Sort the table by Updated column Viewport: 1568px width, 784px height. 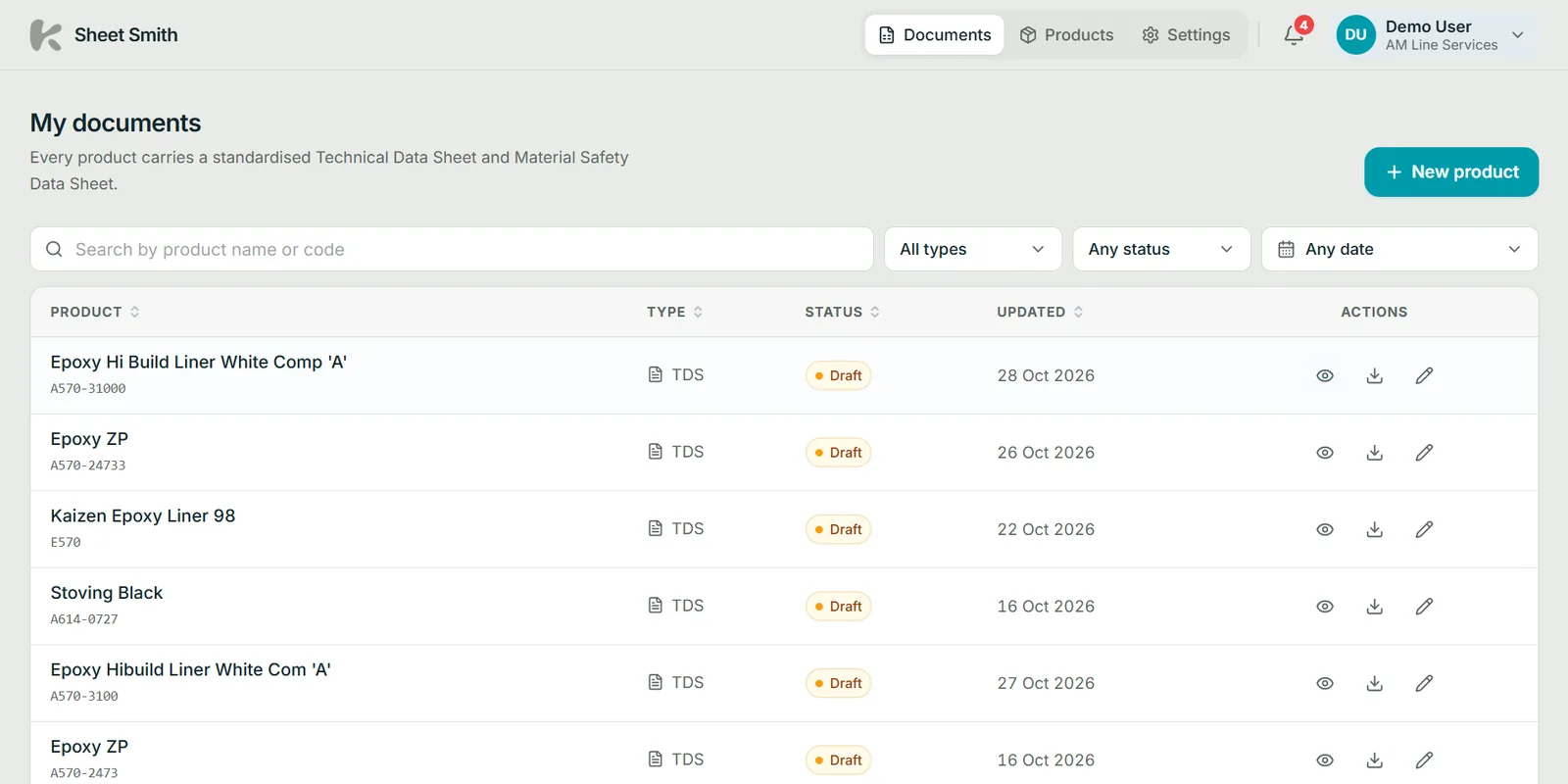[x=1041, y=312]
